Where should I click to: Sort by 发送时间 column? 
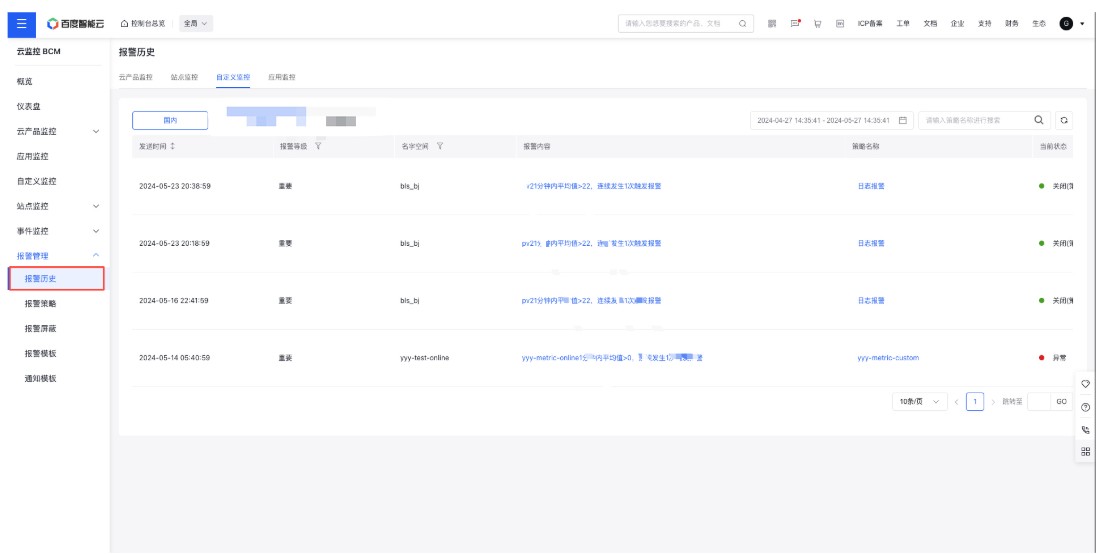click(x=172, y=147)
